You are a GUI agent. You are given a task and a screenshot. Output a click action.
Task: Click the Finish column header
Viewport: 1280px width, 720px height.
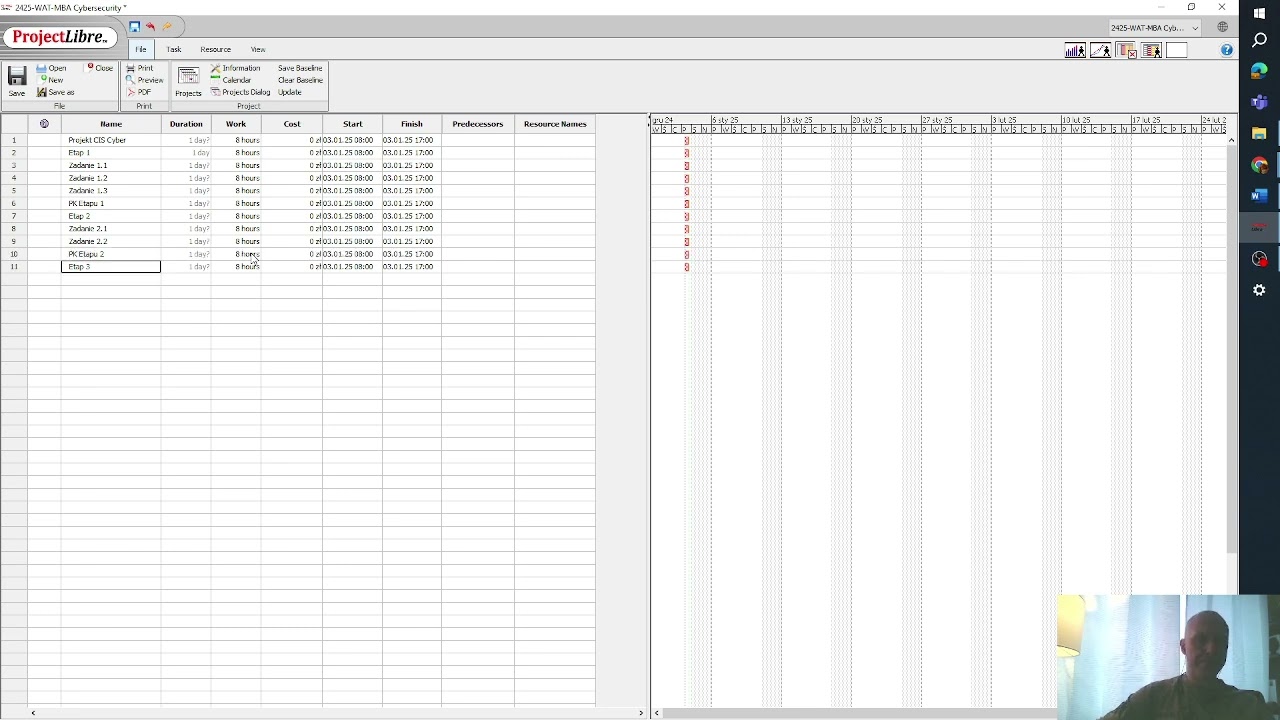click(x=412, y=124)
